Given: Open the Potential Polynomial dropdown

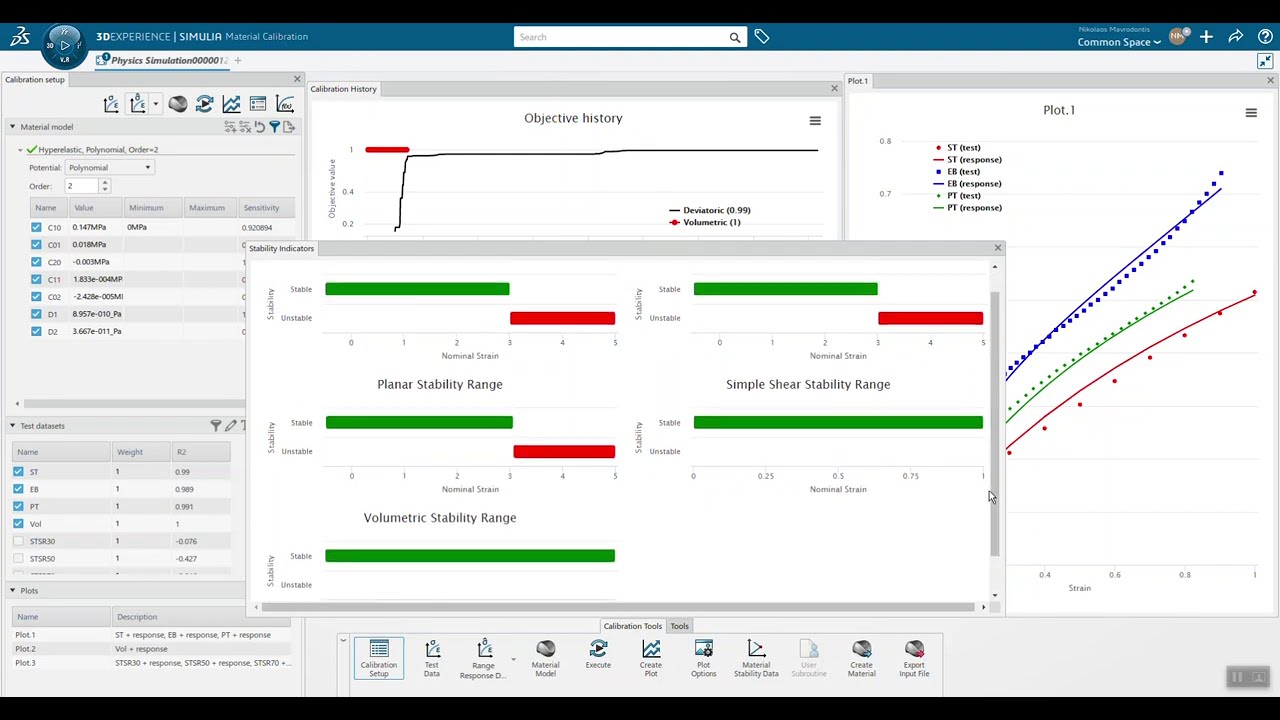Looking at the screenshot, I should (x=110, y=168).
